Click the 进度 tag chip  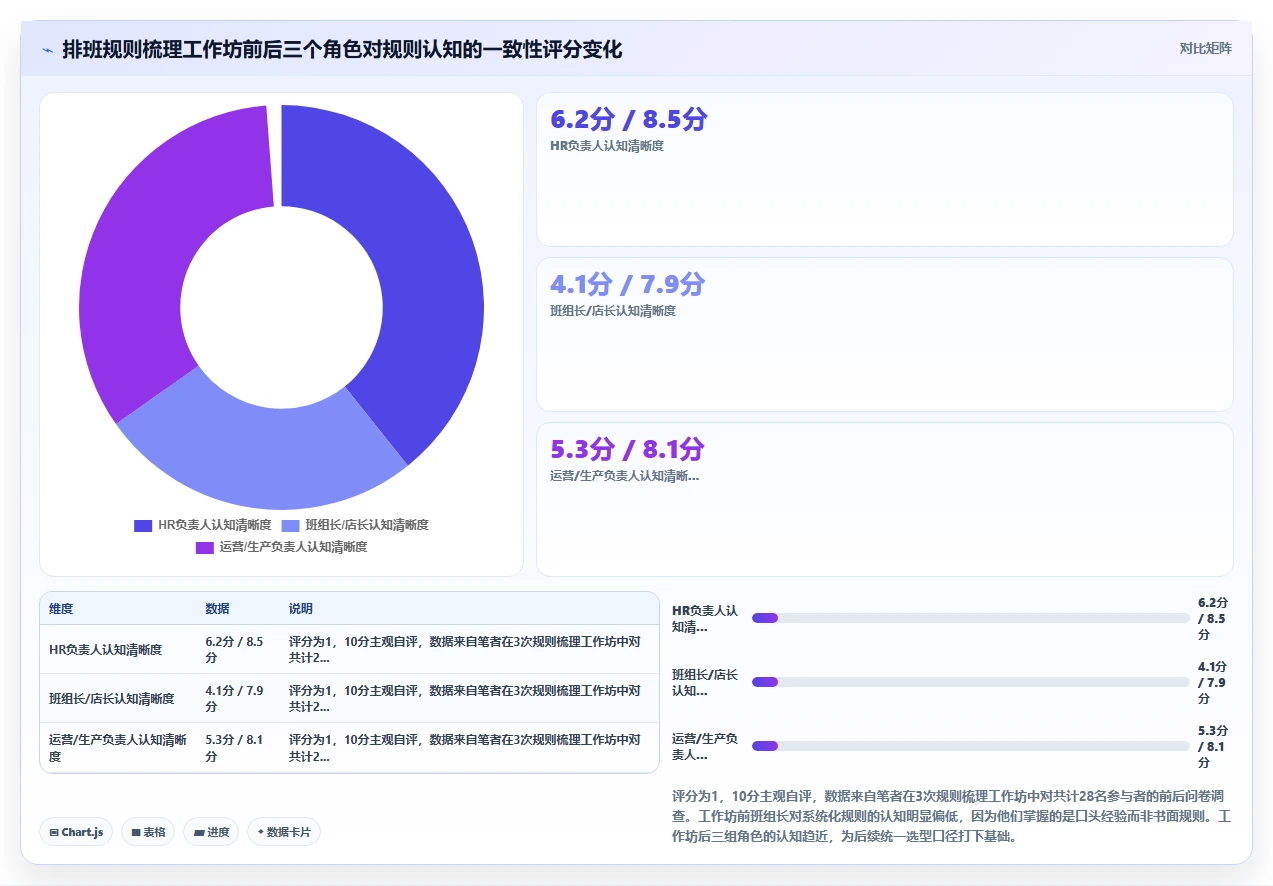point(211,832)
